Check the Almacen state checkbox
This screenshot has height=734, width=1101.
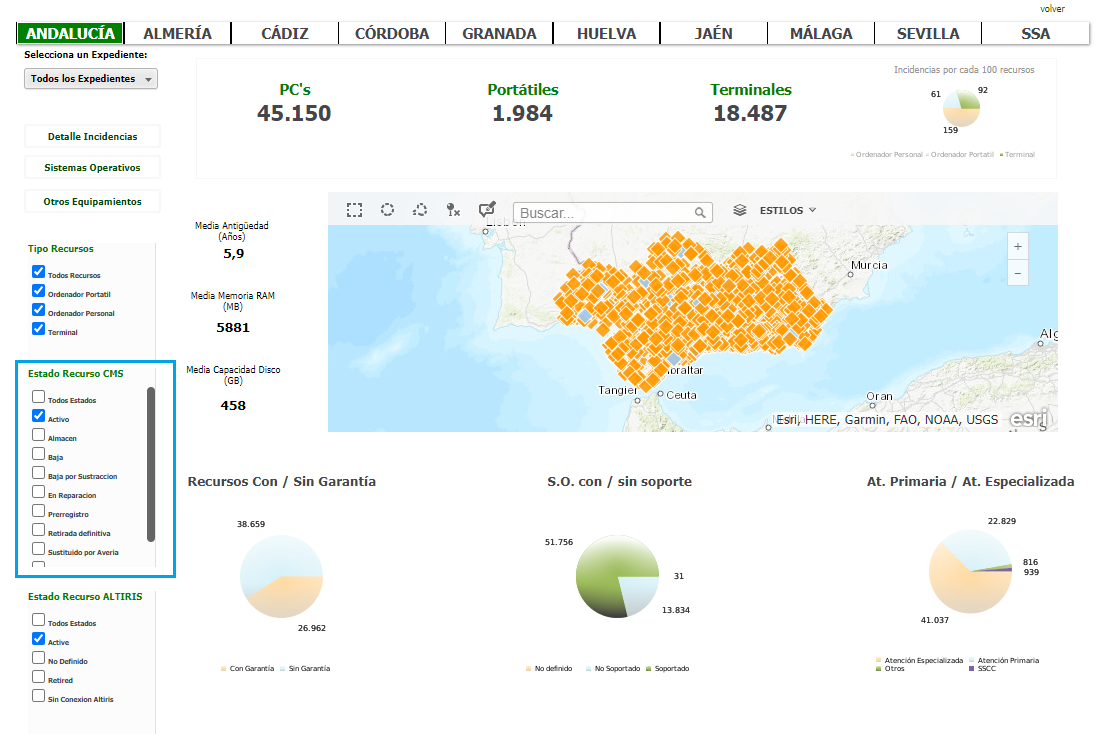39,435
